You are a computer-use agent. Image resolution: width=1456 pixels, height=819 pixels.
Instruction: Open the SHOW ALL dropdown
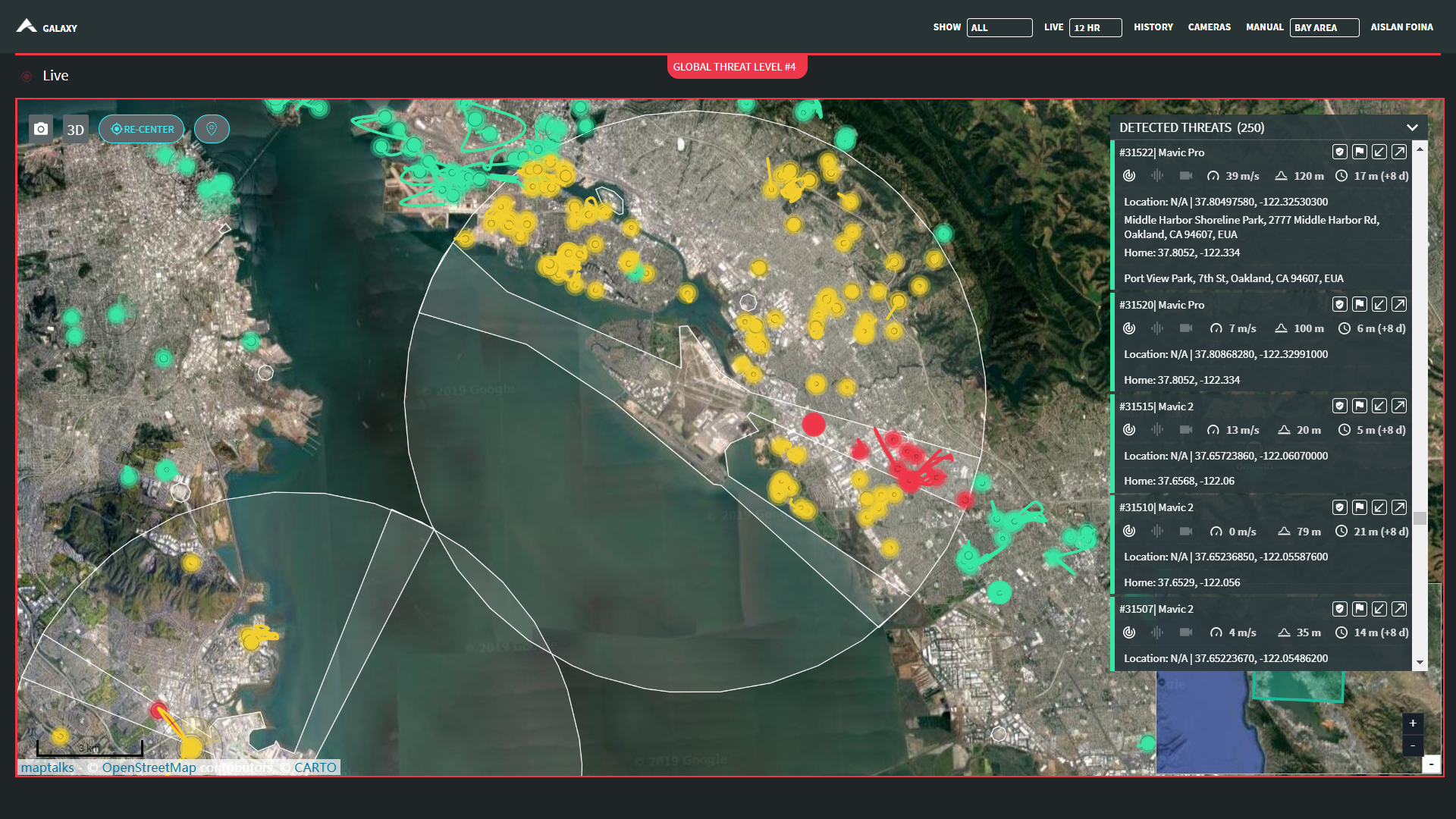click(999, 27)
